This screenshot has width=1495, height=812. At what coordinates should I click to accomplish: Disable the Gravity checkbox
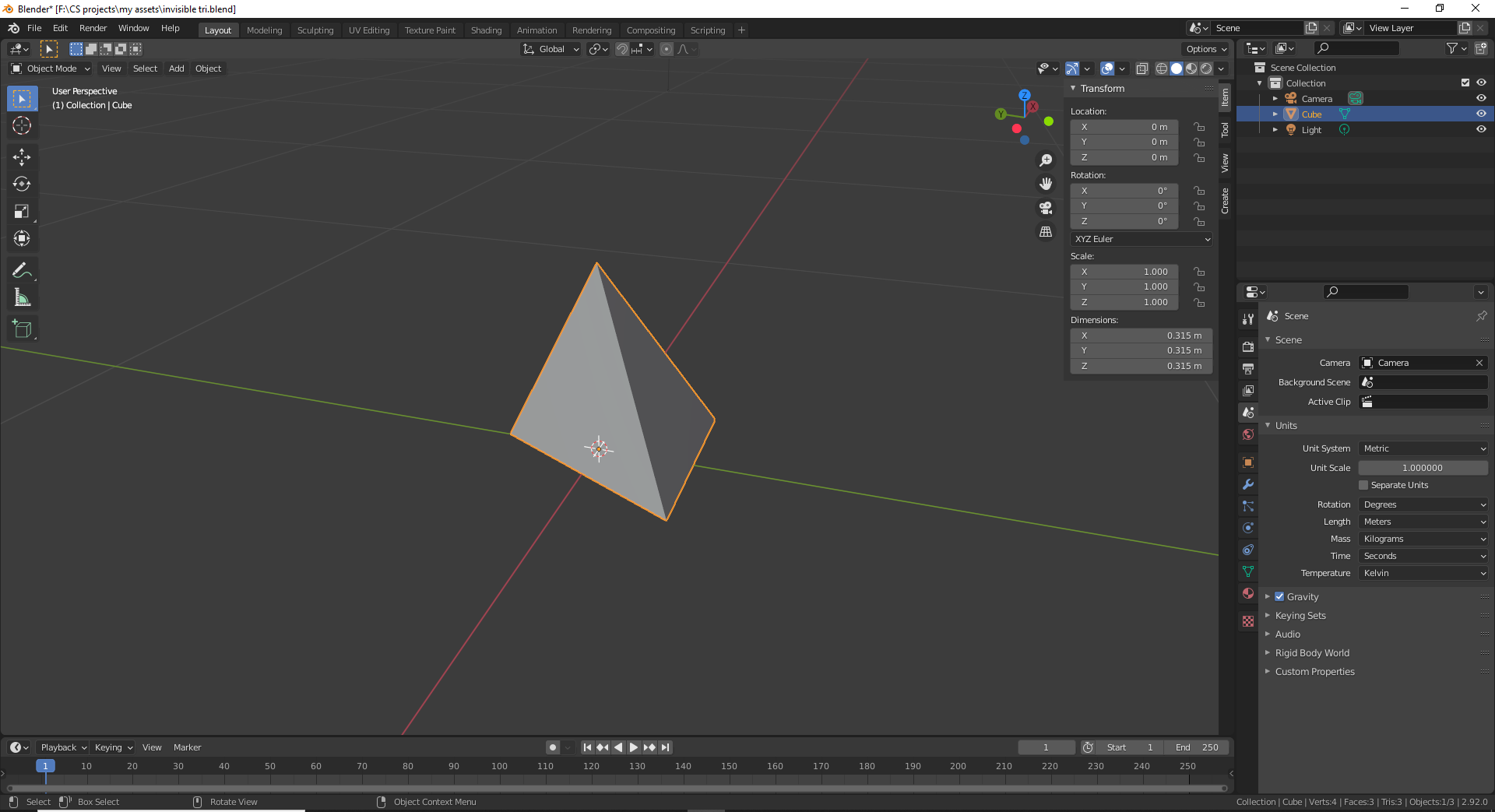pos(1279,596)
